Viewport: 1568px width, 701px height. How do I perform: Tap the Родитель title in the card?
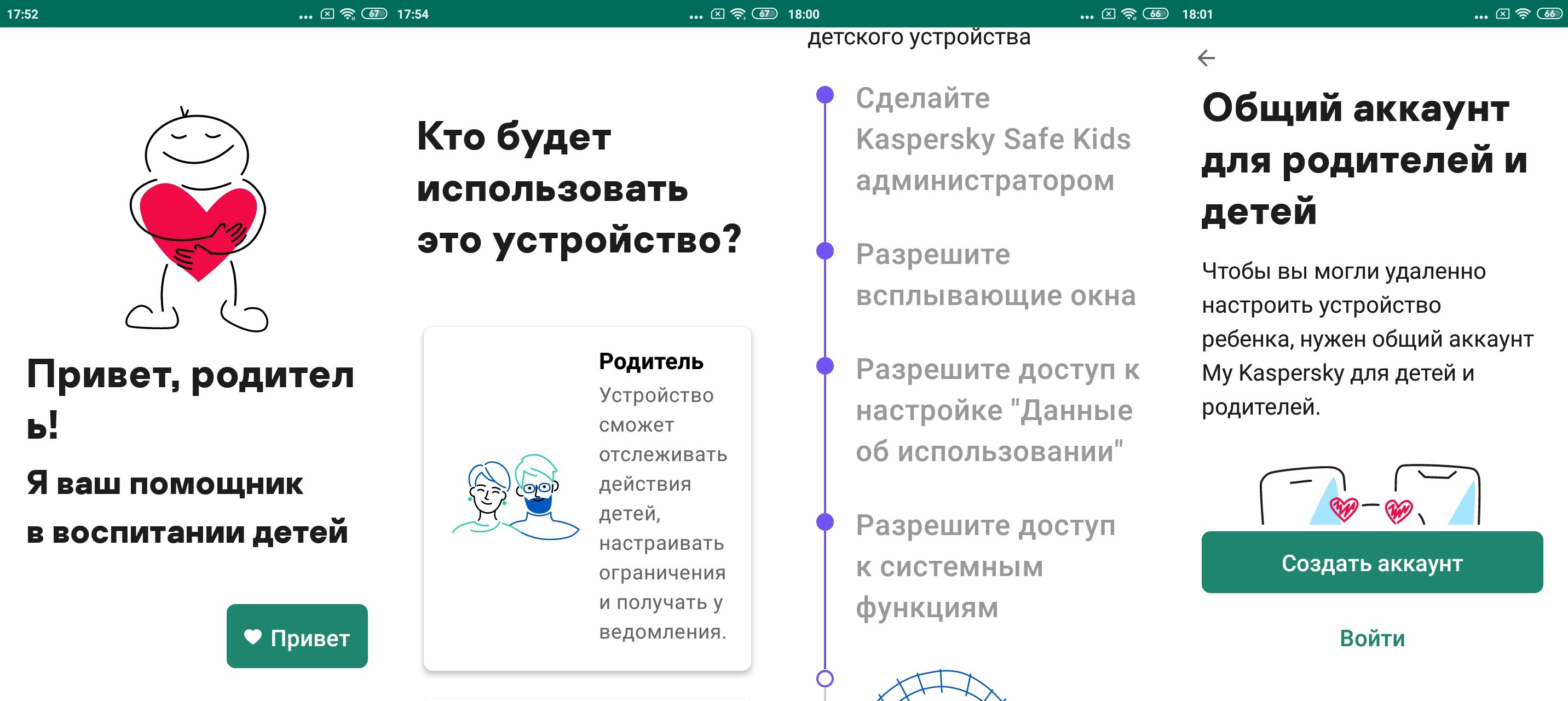651,361
